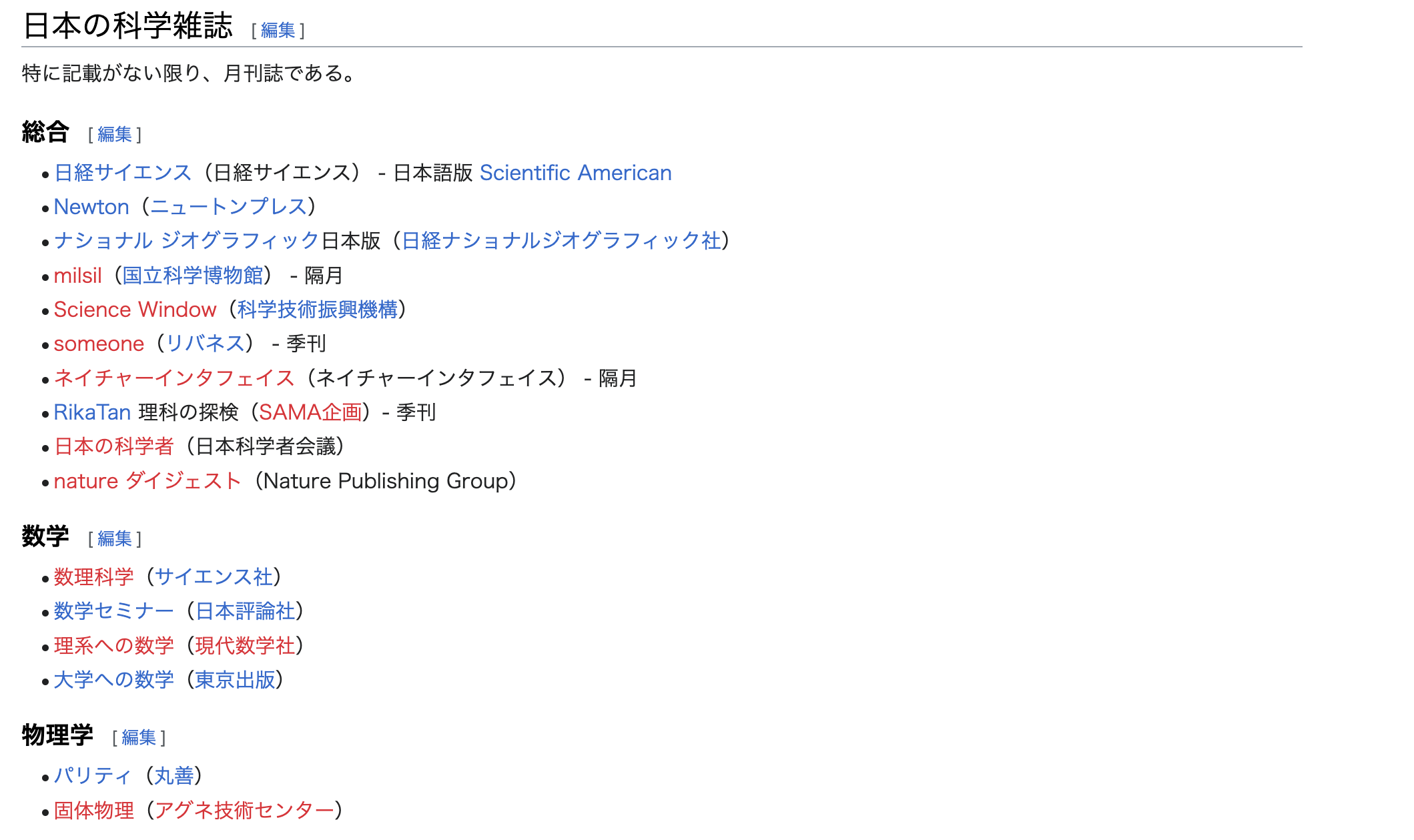This screenshot has height=840, width=1414.
Task: Edit the 日本の科学雑誌 section via 編集
Action: tap(278, 31)
